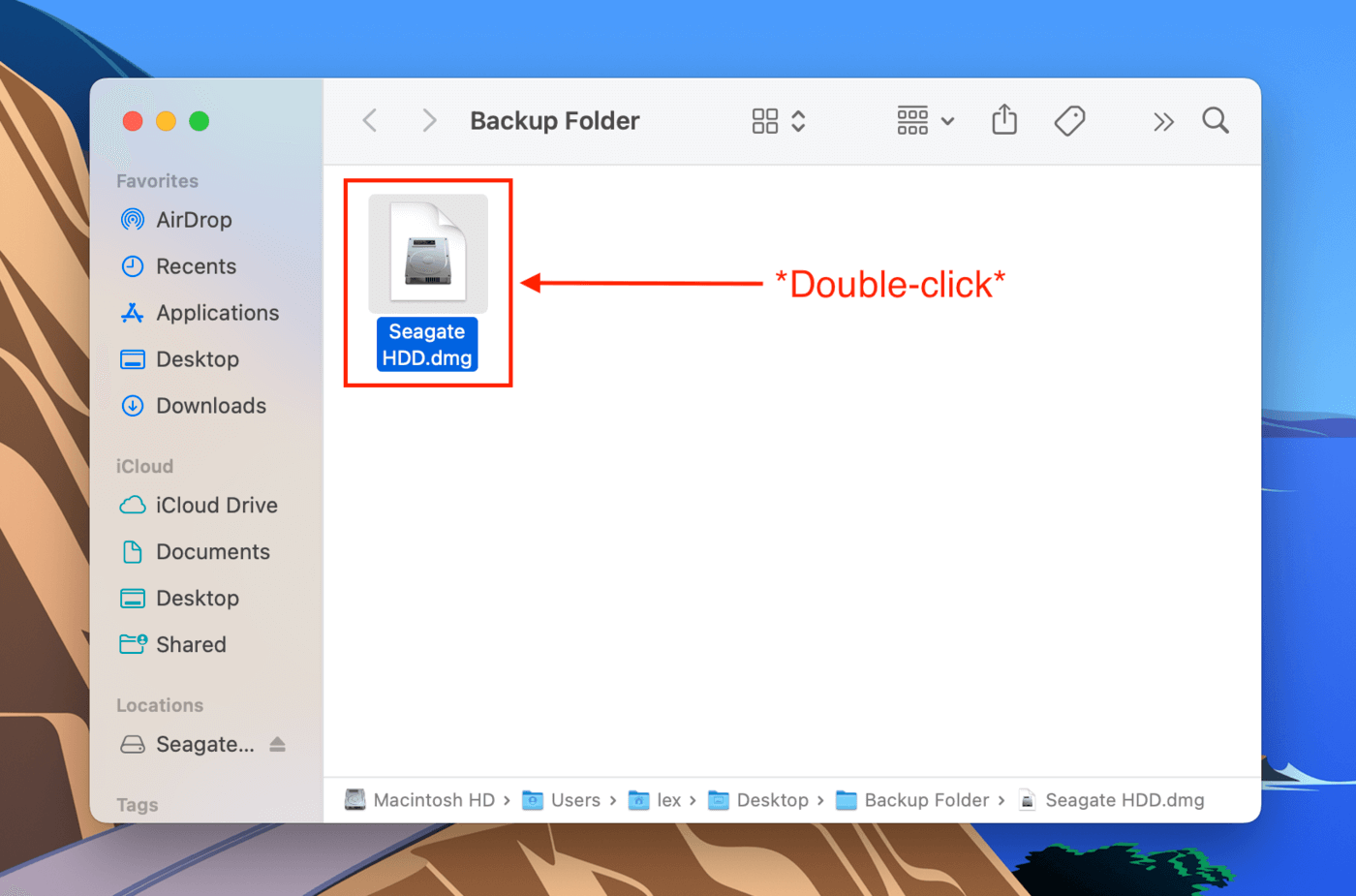This screenshot has height=896, width=1356.
Task: Open iCloud Drive in the sidebar
Action: pos(217,506)
